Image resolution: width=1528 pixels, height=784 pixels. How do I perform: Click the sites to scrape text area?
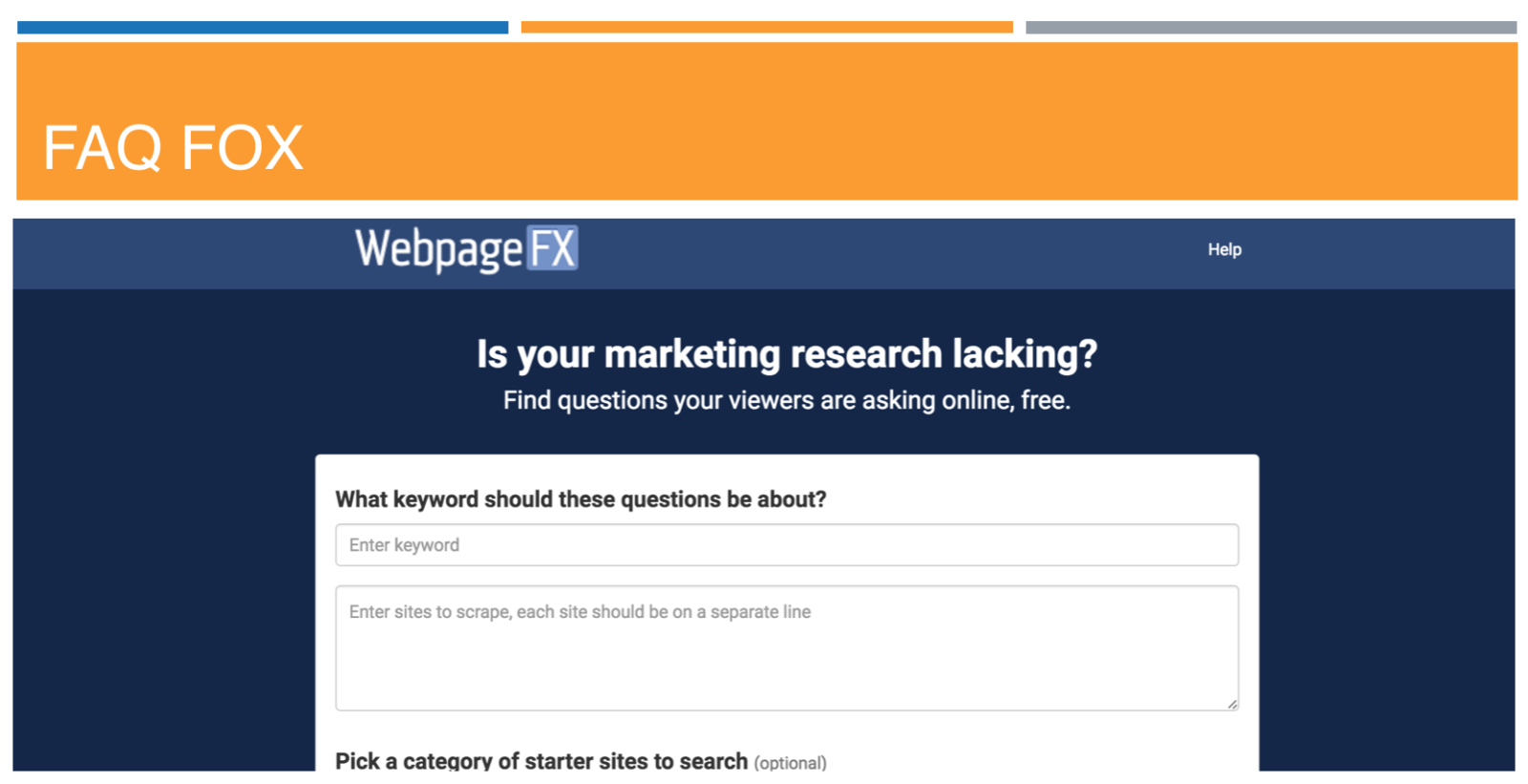coord(787,648)
